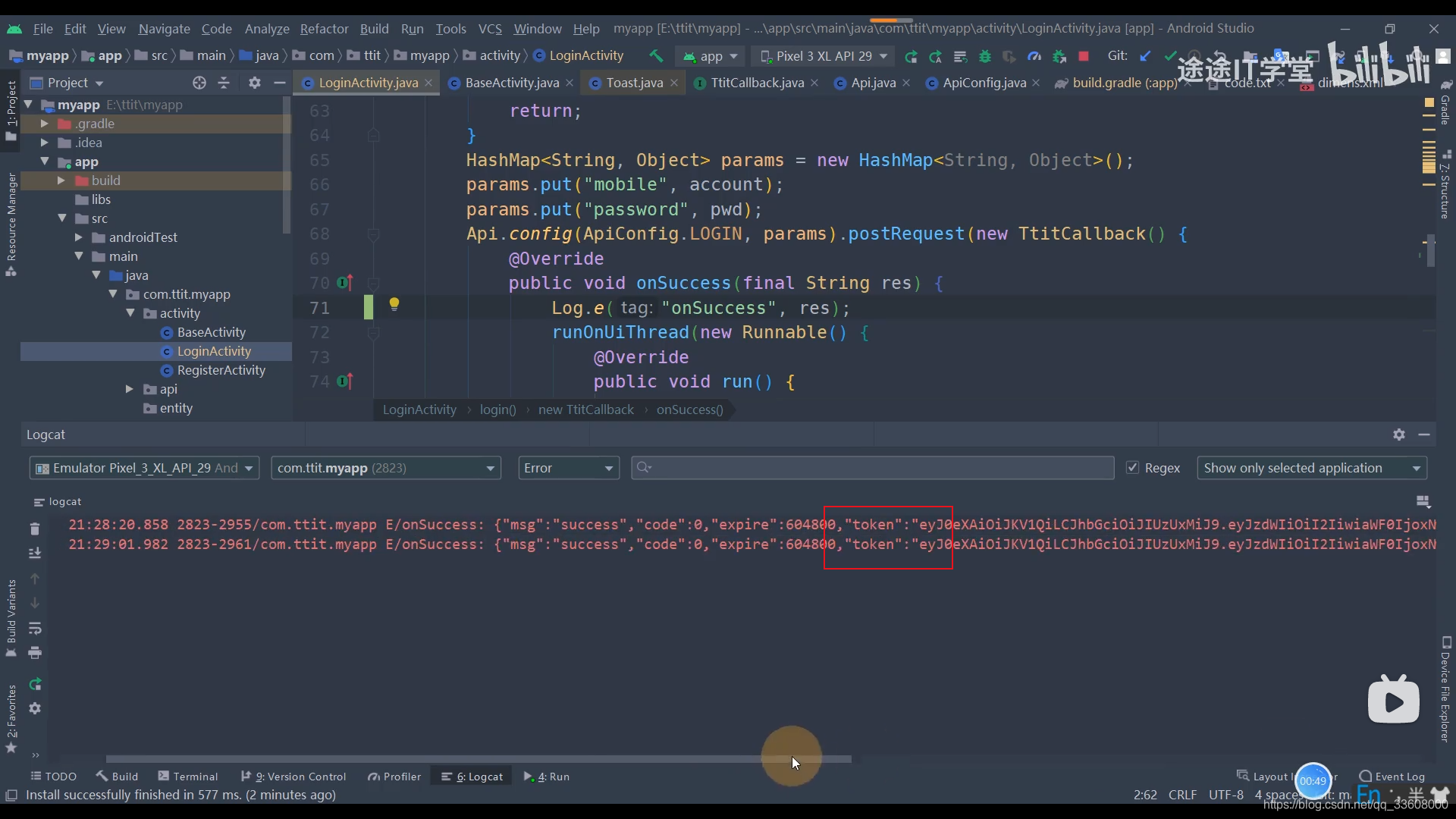Open the 4: Run tool window
The width and height of the screenshot is (1456, 819).
point(547,777)
